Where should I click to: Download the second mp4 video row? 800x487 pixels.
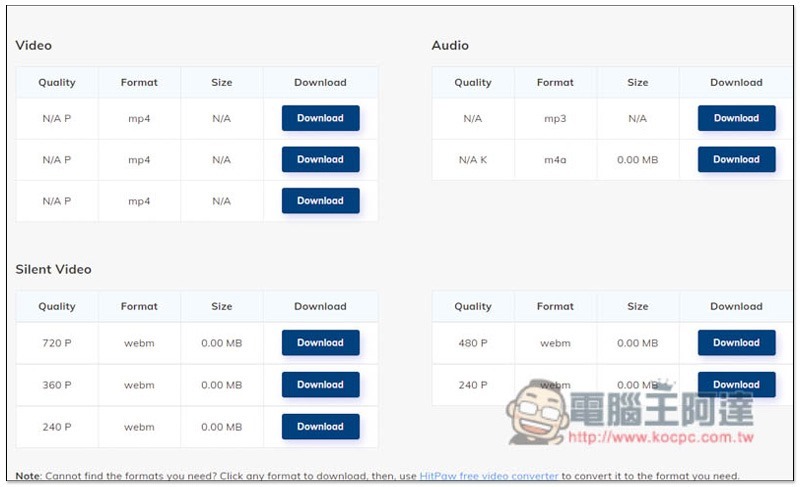(x=320, y=160)
